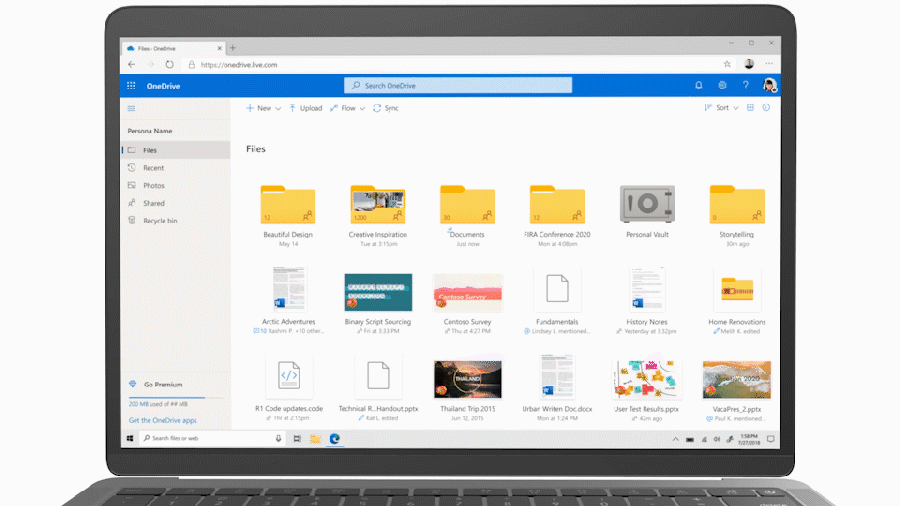The image size is (900, 506).
Task: Select Recycle bin in sidebar
Action: pyautogui.click(x=160, y=220)
